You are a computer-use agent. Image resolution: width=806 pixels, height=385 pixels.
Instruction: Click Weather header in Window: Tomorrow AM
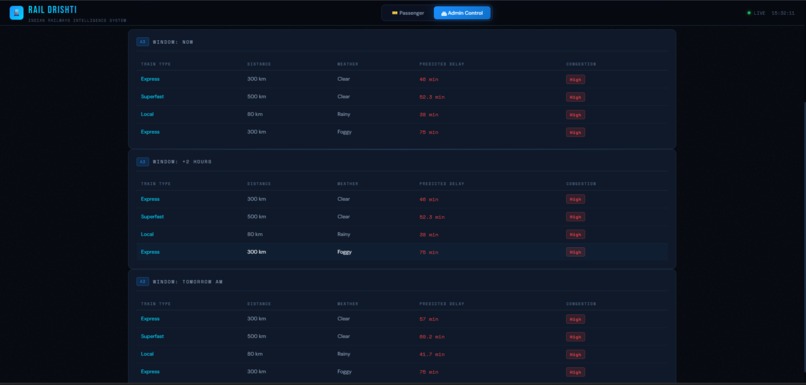tap(347, 304)
